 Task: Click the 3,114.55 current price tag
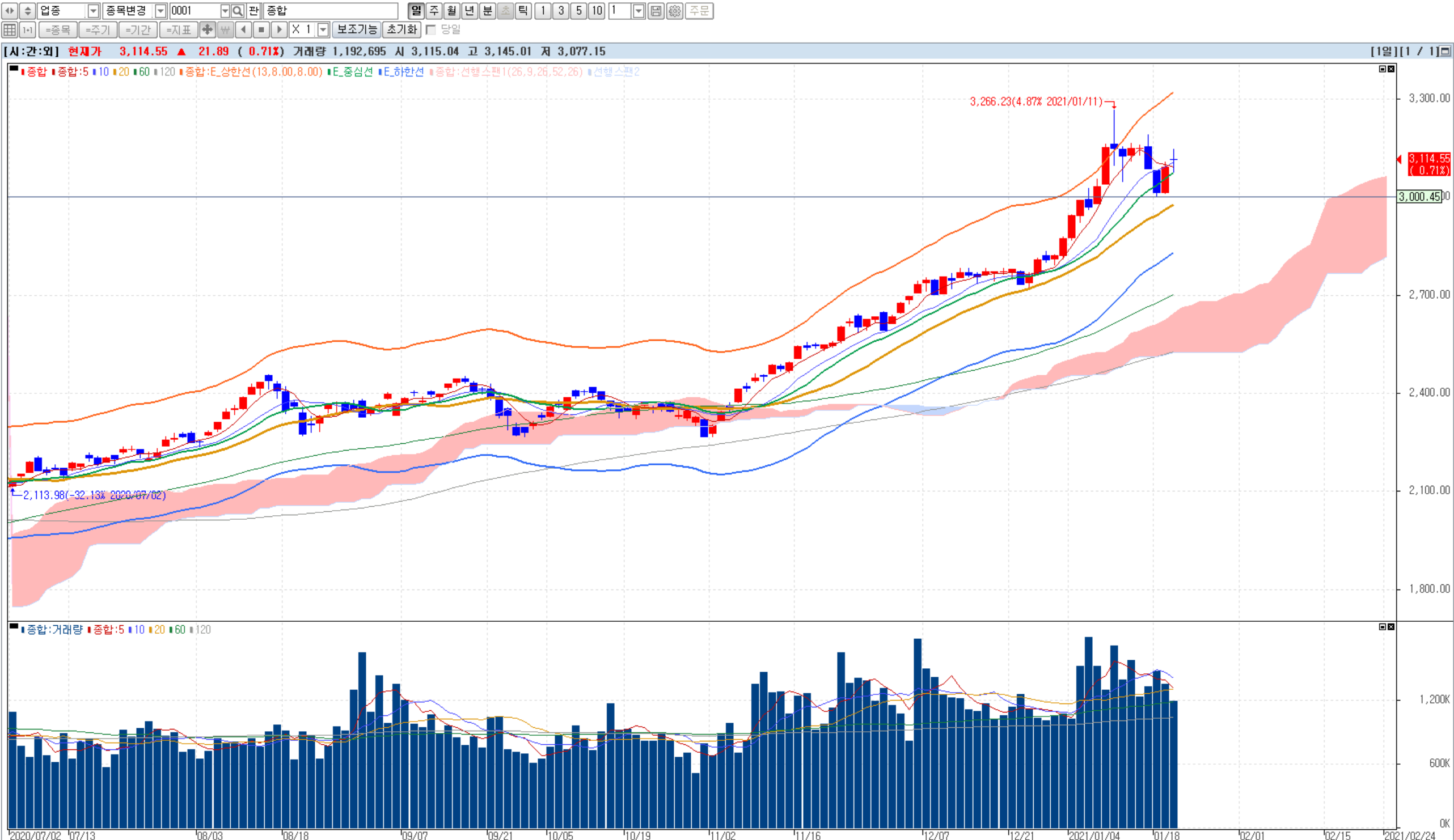tap(1429, 164)
